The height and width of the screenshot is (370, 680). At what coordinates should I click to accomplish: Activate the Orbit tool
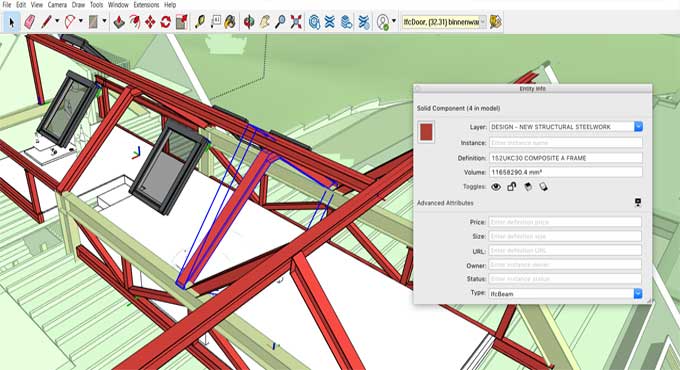point(249,22)
